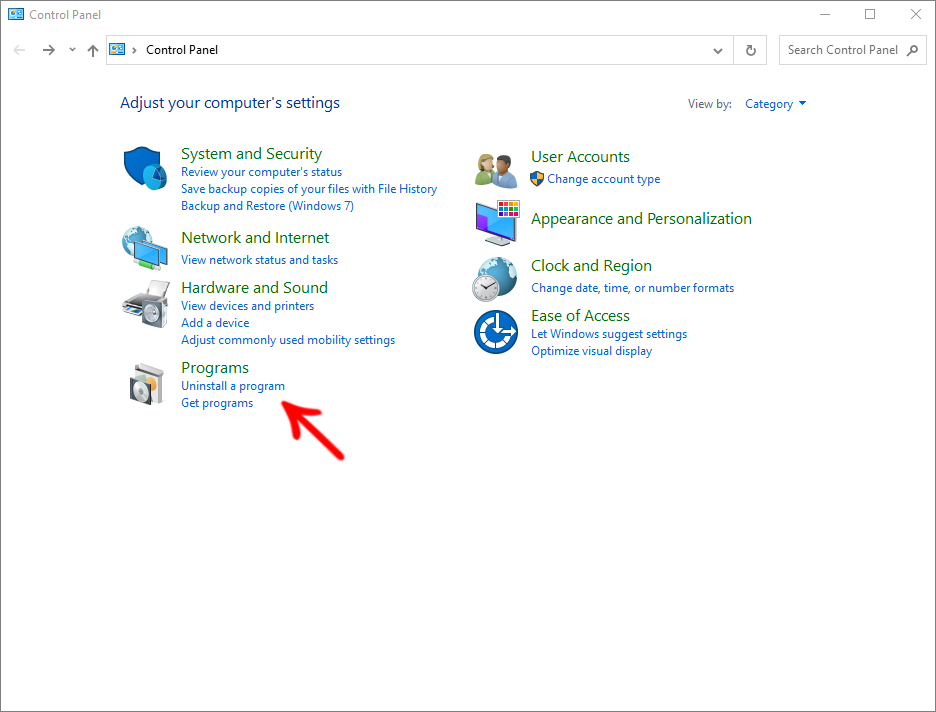Click Get programs link
936x712 pixels.
[217, 403]
